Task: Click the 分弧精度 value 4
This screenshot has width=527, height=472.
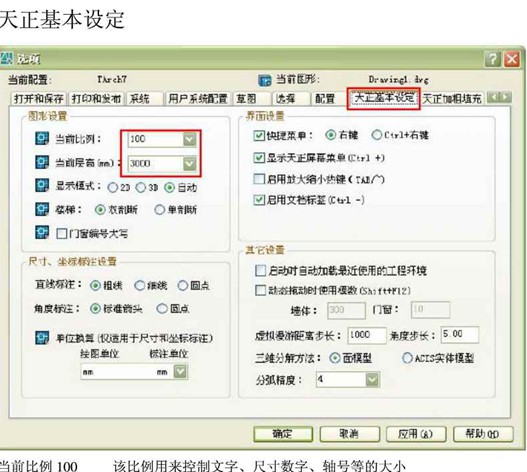Action: pyautogui.click(x=320, y=379)
